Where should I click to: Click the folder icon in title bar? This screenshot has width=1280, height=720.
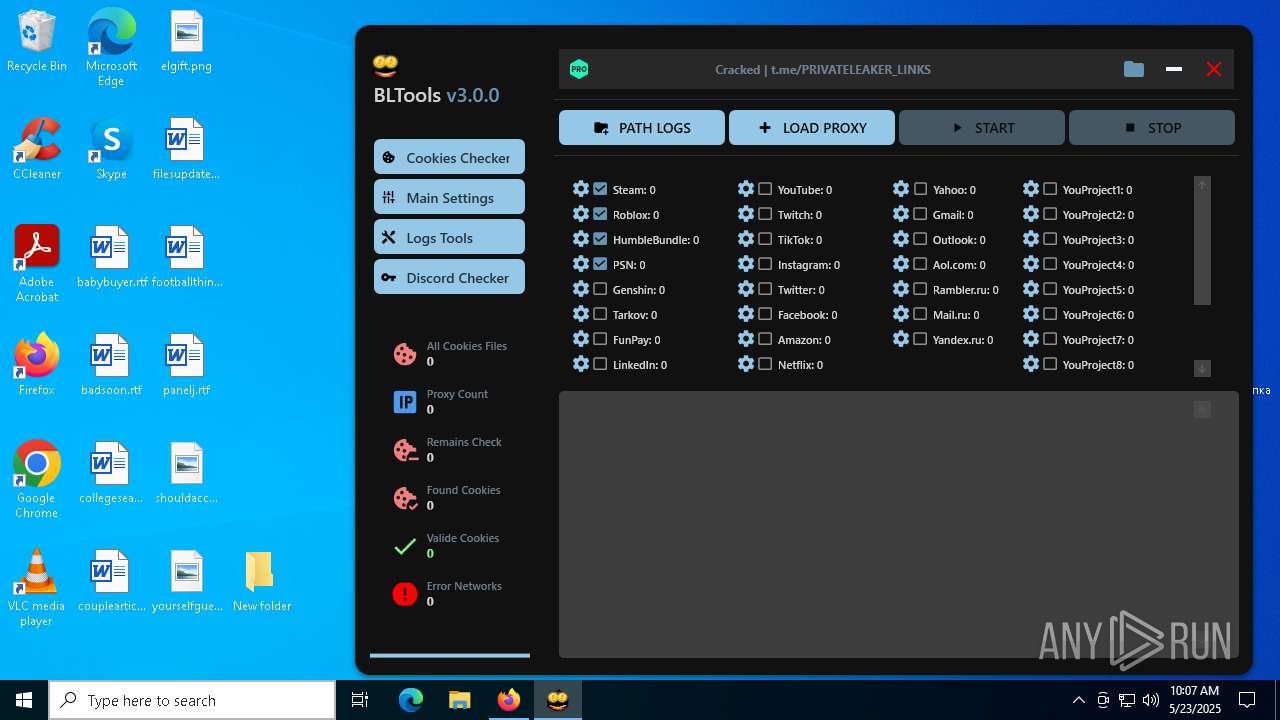coord(1133,69)
